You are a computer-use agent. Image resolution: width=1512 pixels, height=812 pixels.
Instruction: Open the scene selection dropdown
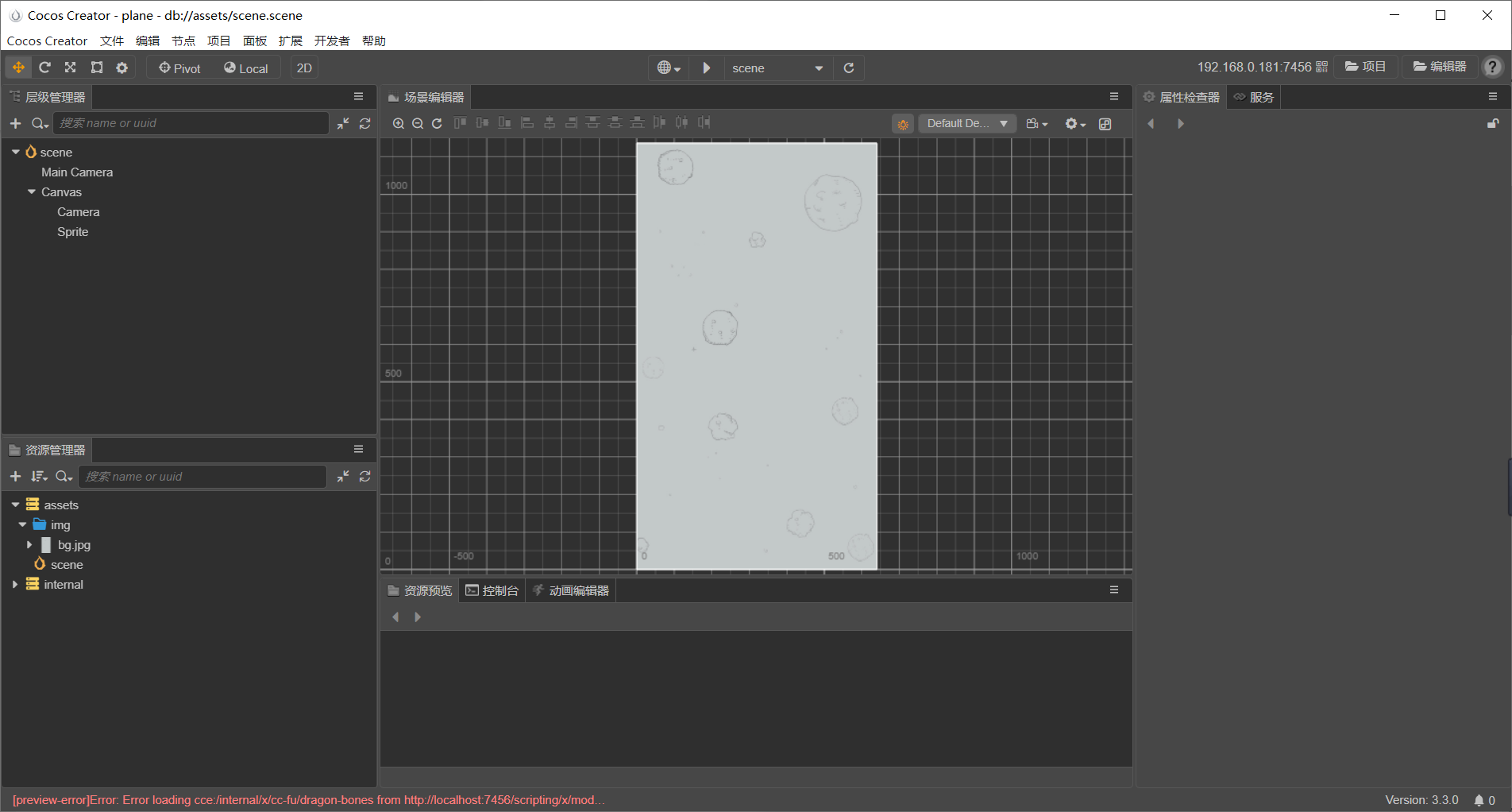[x=777, y=68]
